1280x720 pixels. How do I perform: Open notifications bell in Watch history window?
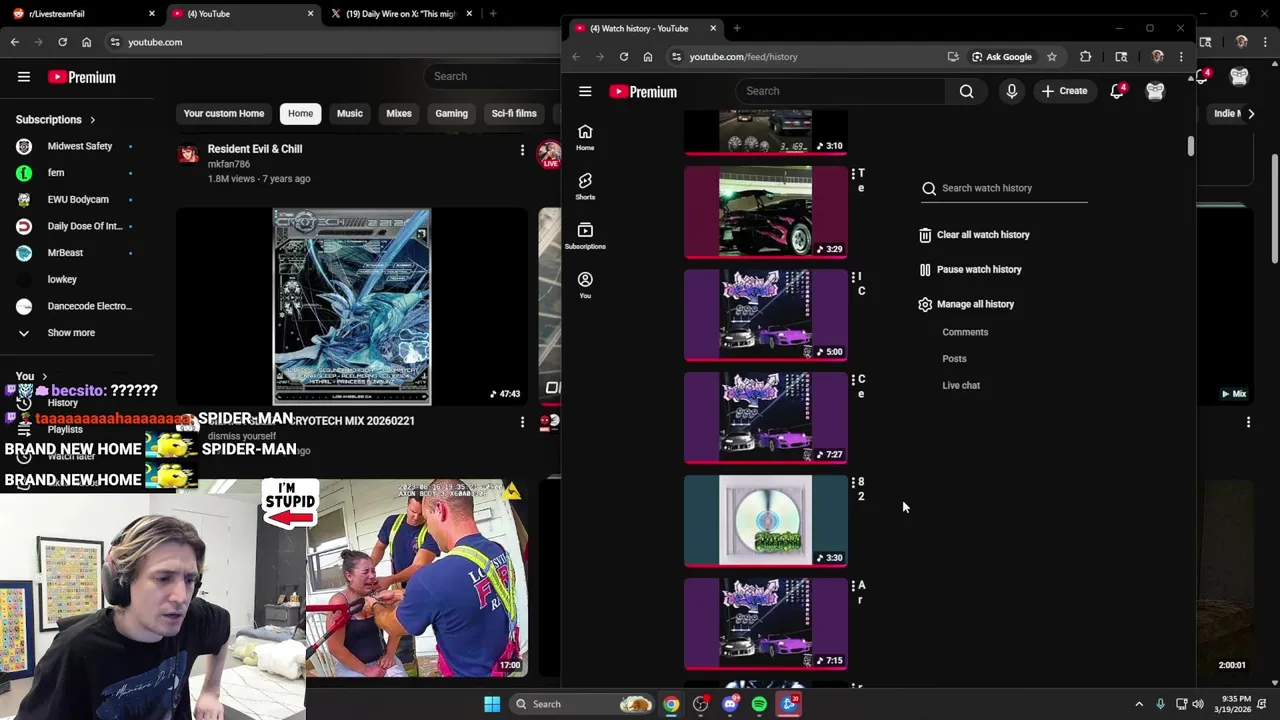click(x=1117, y=91)
